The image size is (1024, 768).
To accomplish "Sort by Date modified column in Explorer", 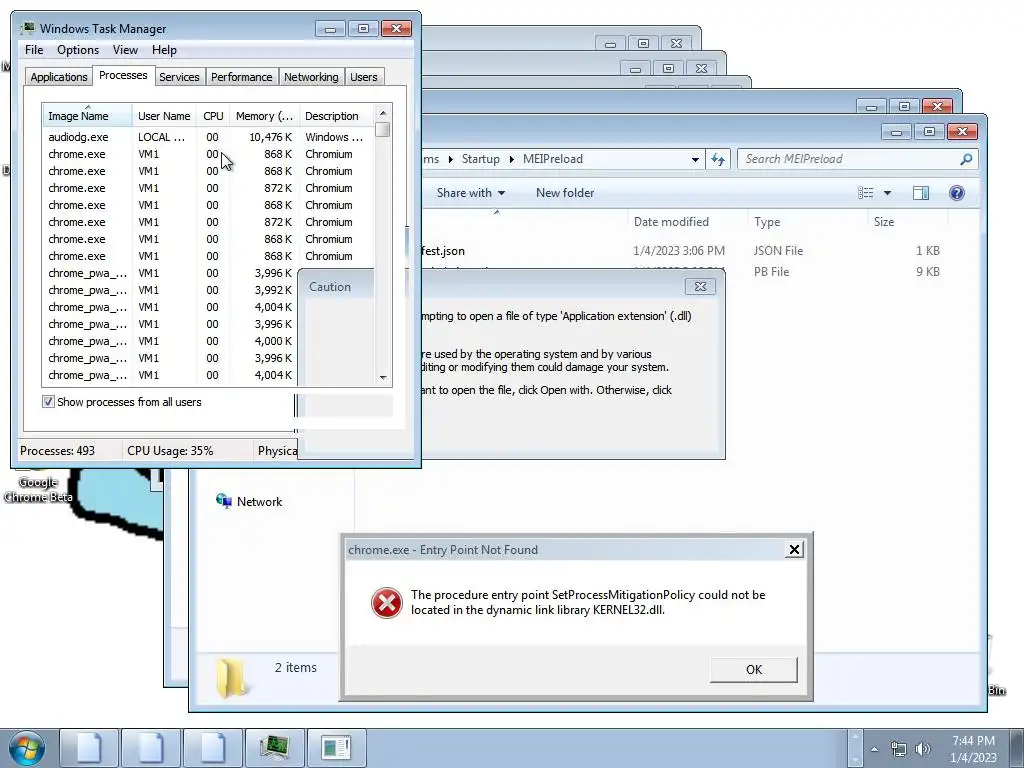I will pyautogui.click(x=687, y=222).
